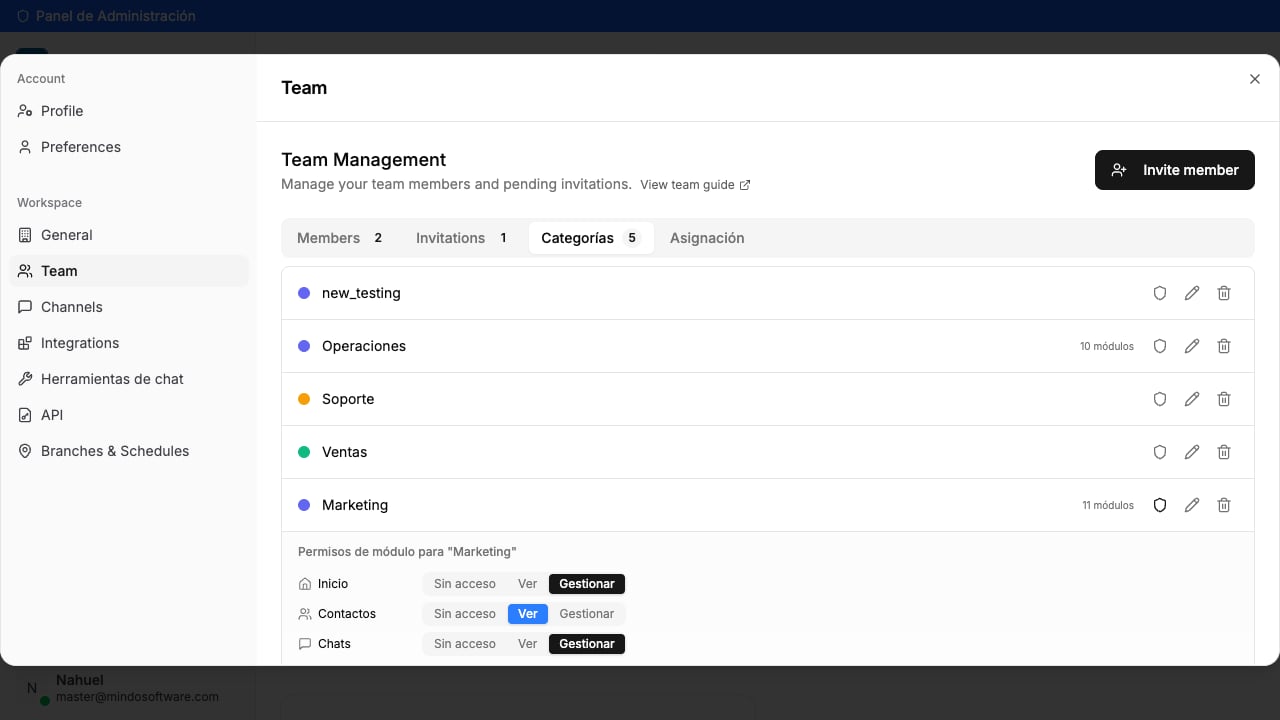The width and height of the screenshot is (1280, 720).
Task: Delete the new_testing category
Action: point(1224,293)
